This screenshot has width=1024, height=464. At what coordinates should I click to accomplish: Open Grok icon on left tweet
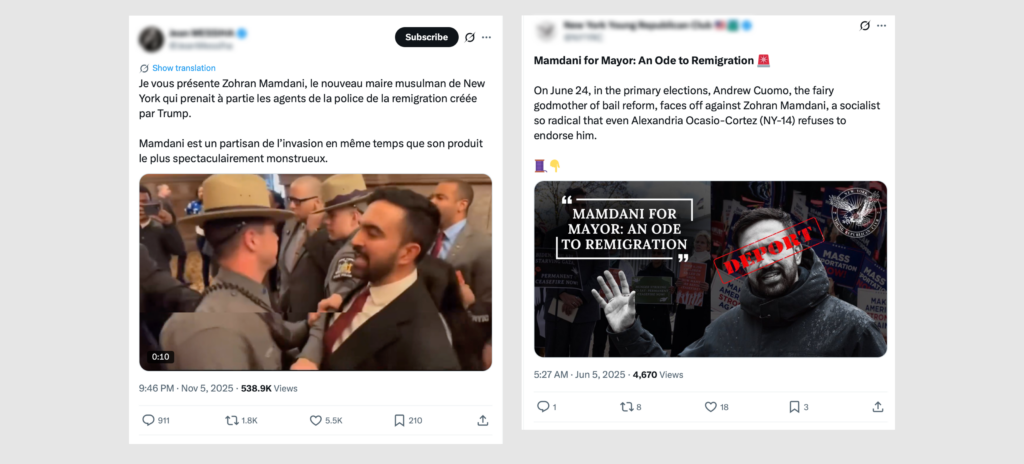click(x=470, y=37)
